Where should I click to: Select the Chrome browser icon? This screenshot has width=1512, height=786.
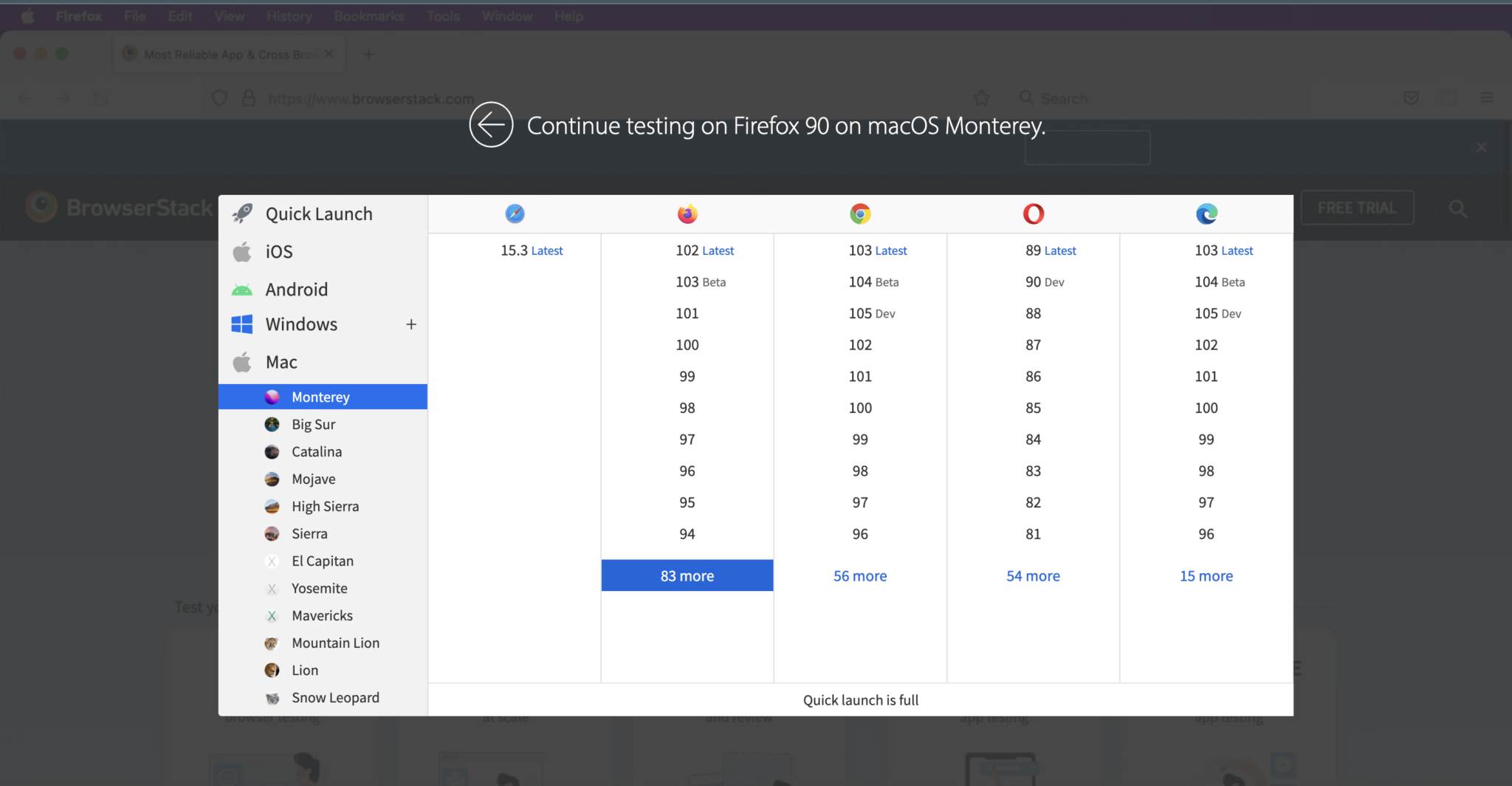pyautogui.click(x=860, y=213)
